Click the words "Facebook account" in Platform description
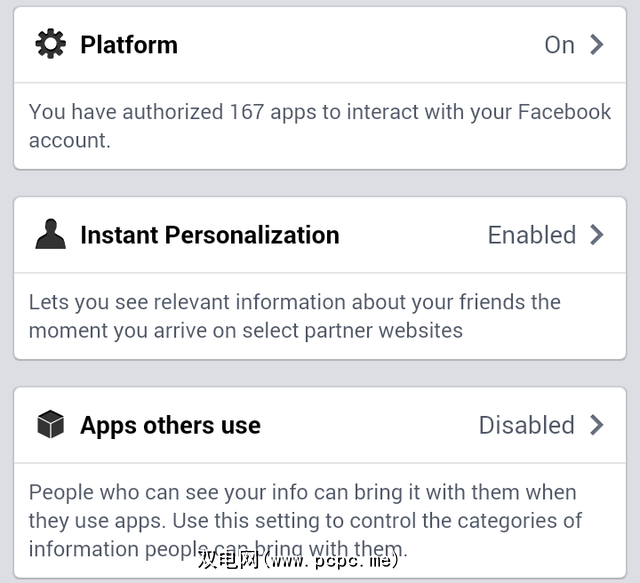 pyautogui.click(x=563, y=112)
